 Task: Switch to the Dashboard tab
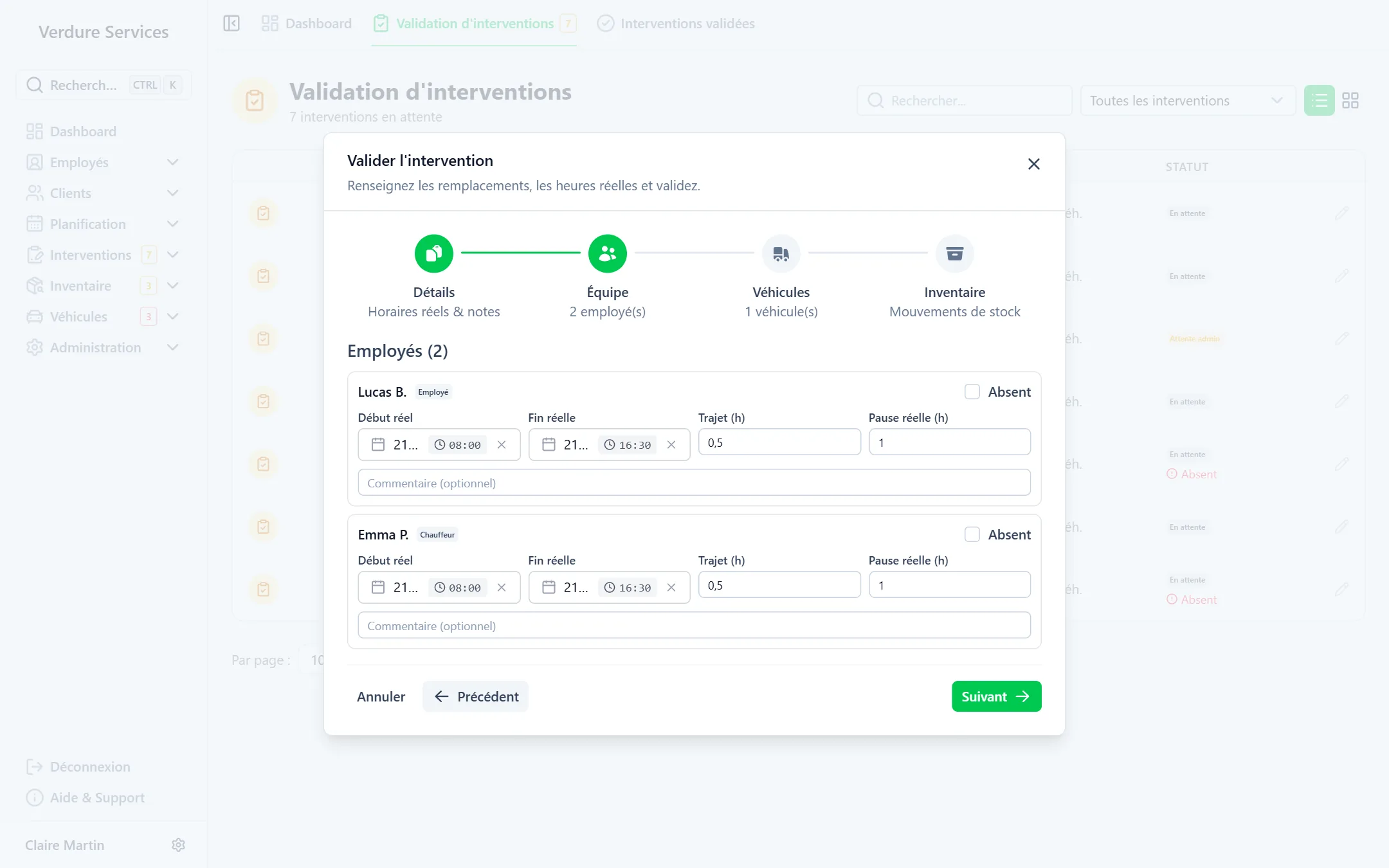coord(307,23)
